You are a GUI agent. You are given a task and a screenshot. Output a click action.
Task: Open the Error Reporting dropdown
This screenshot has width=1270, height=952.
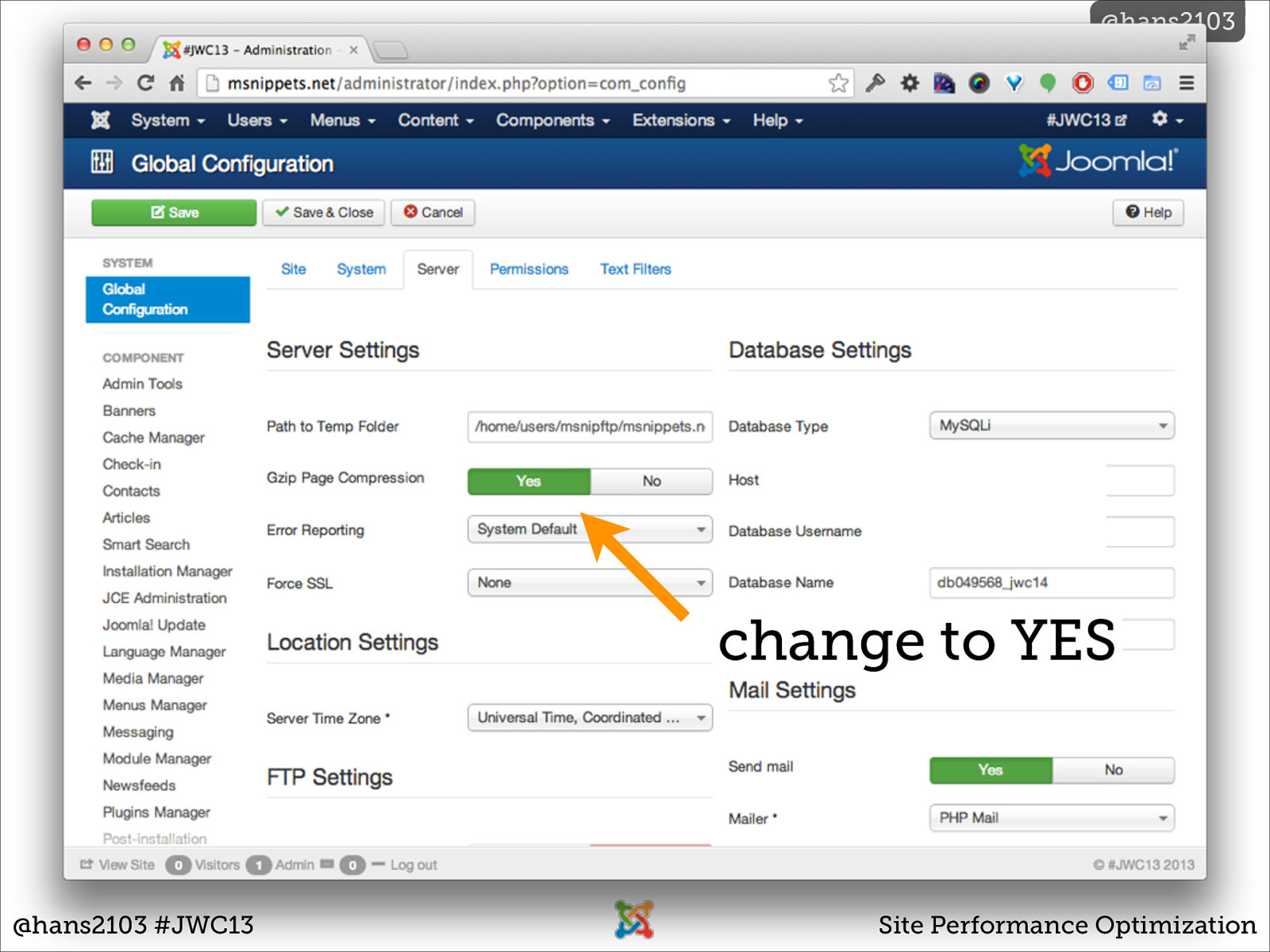[x=590, y=529]
